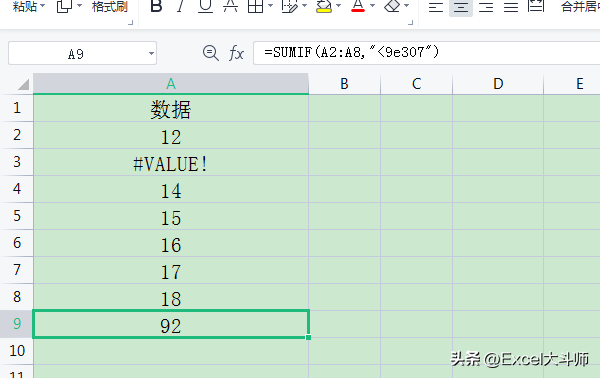
Task: Center align text horizontally
Action: pos(461,7)
